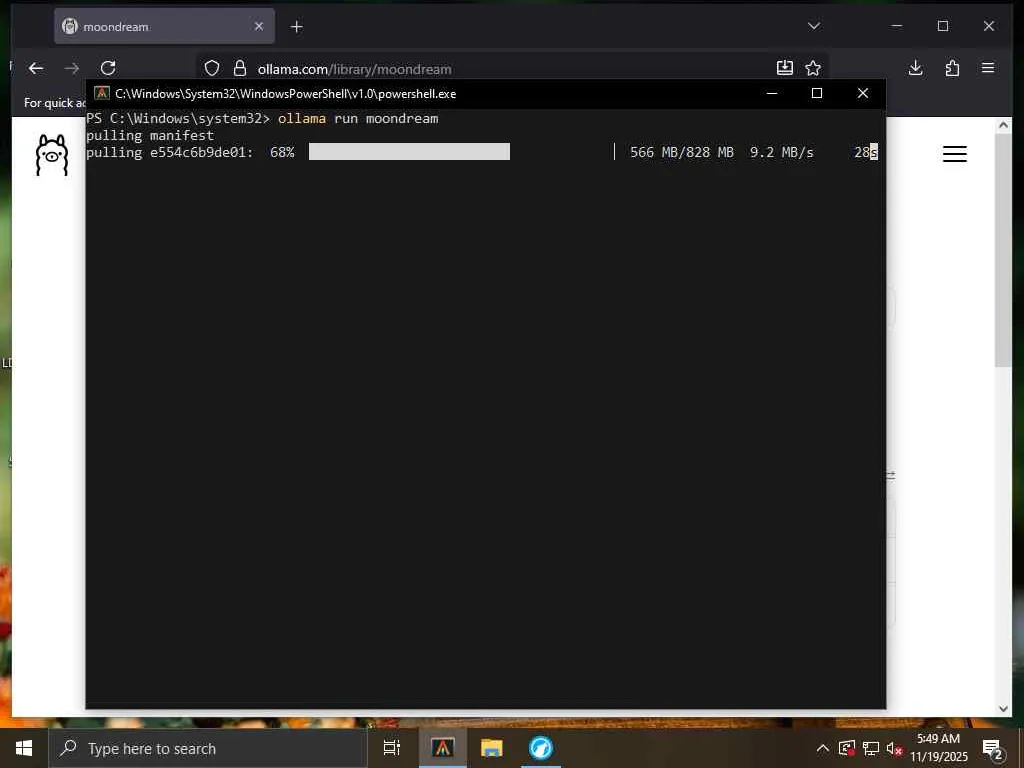The width and height of the screenshot is (1024, 768).
Task: Click the '68%' progress value
Action: click(282, 152)
